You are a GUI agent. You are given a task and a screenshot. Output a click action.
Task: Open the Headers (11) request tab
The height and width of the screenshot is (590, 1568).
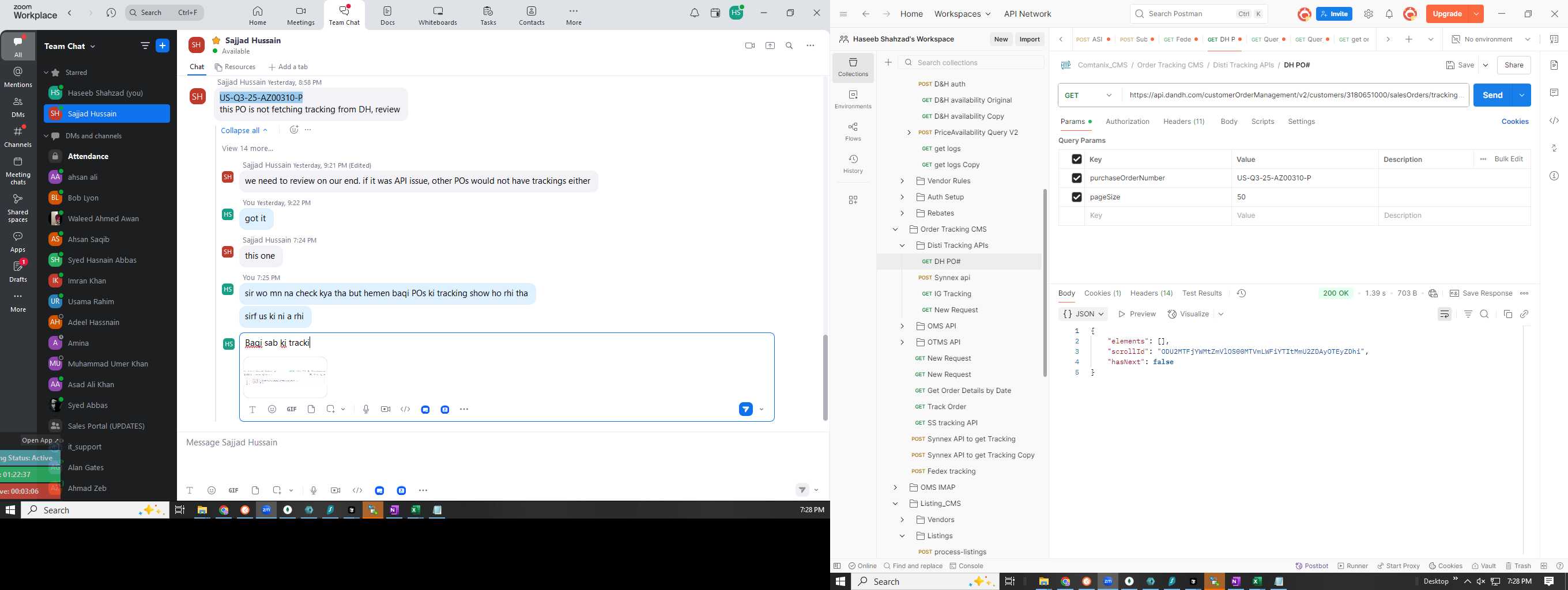coord(1184,122)
